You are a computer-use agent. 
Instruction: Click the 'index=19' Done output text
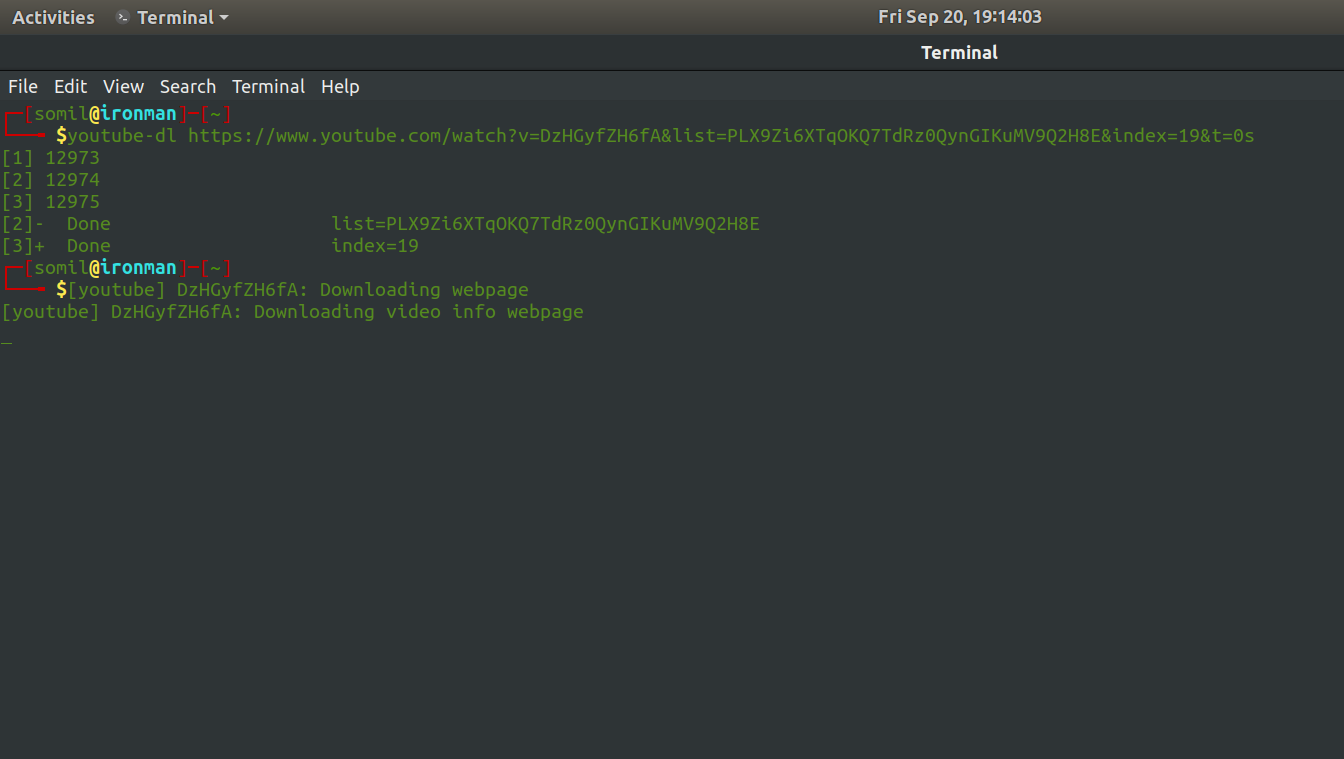click(375, 246)
